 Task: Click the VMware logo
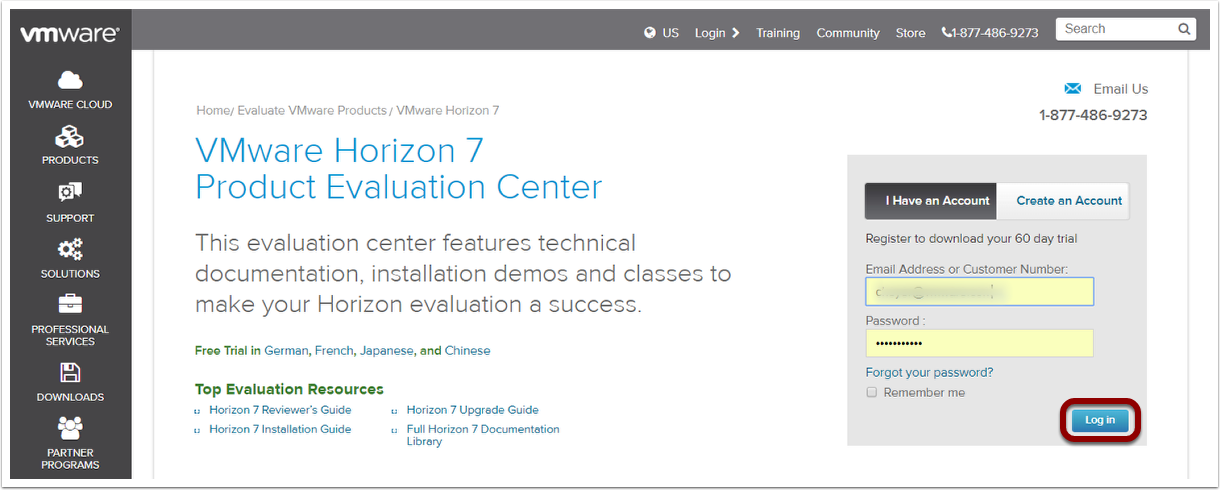click(69, 33)
